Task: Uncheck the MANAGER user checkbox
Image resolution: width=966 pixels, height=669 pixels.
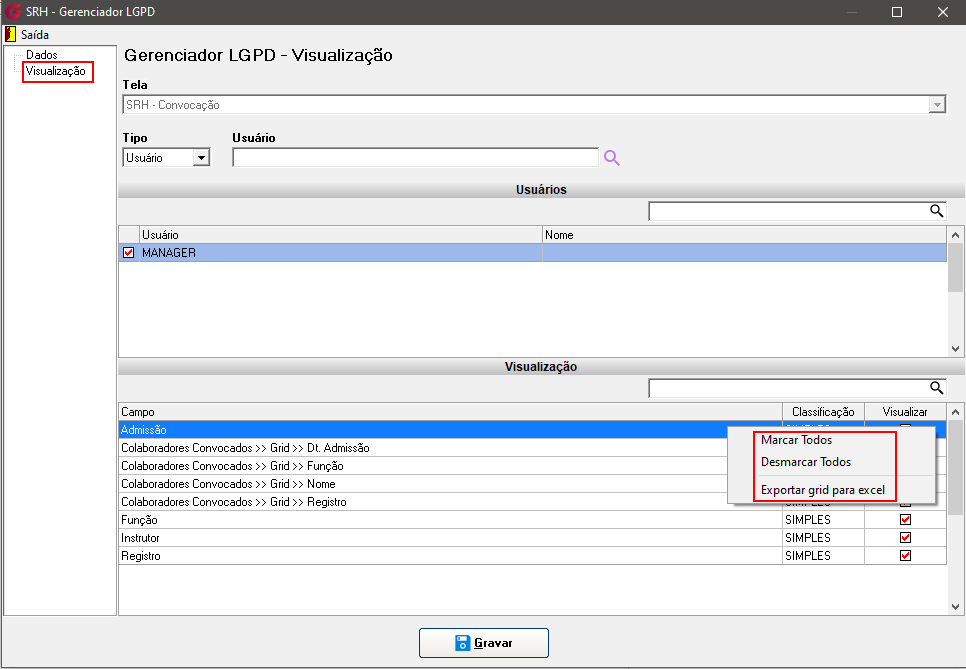Action: pos(128,253)
